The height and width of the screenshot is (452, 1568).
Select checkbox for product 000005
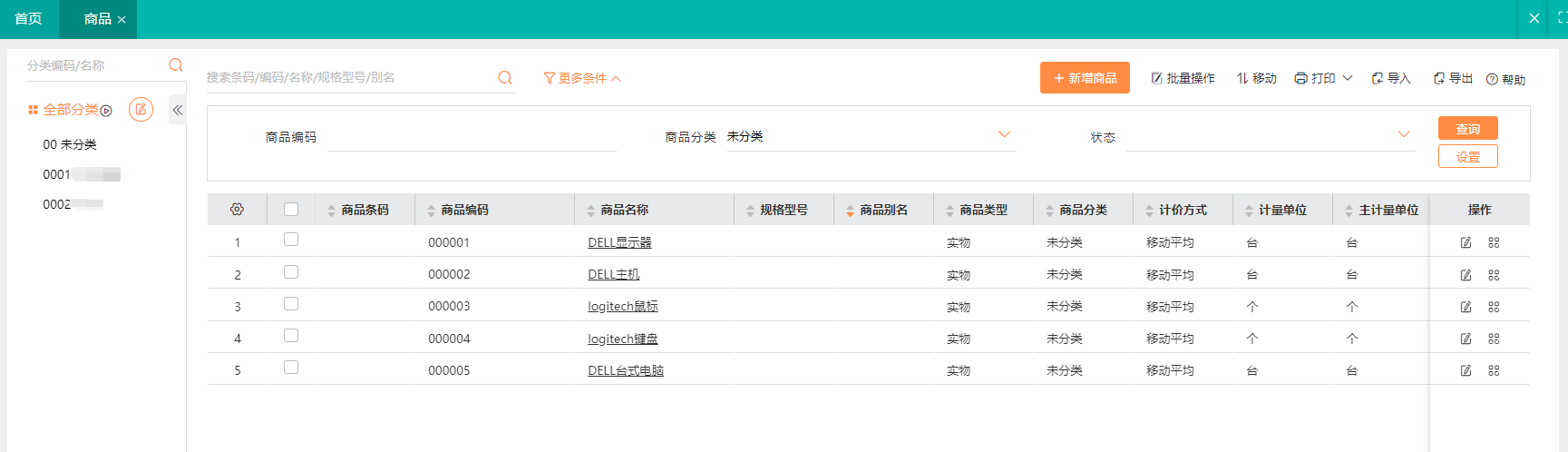point(291,368)
